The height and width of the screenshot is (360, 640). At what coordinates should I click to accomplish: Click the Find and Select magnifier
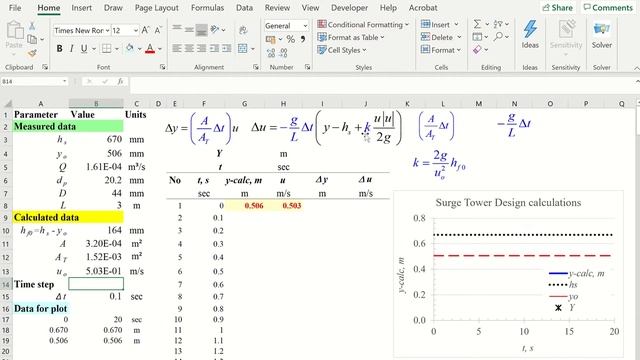point(498,37)
